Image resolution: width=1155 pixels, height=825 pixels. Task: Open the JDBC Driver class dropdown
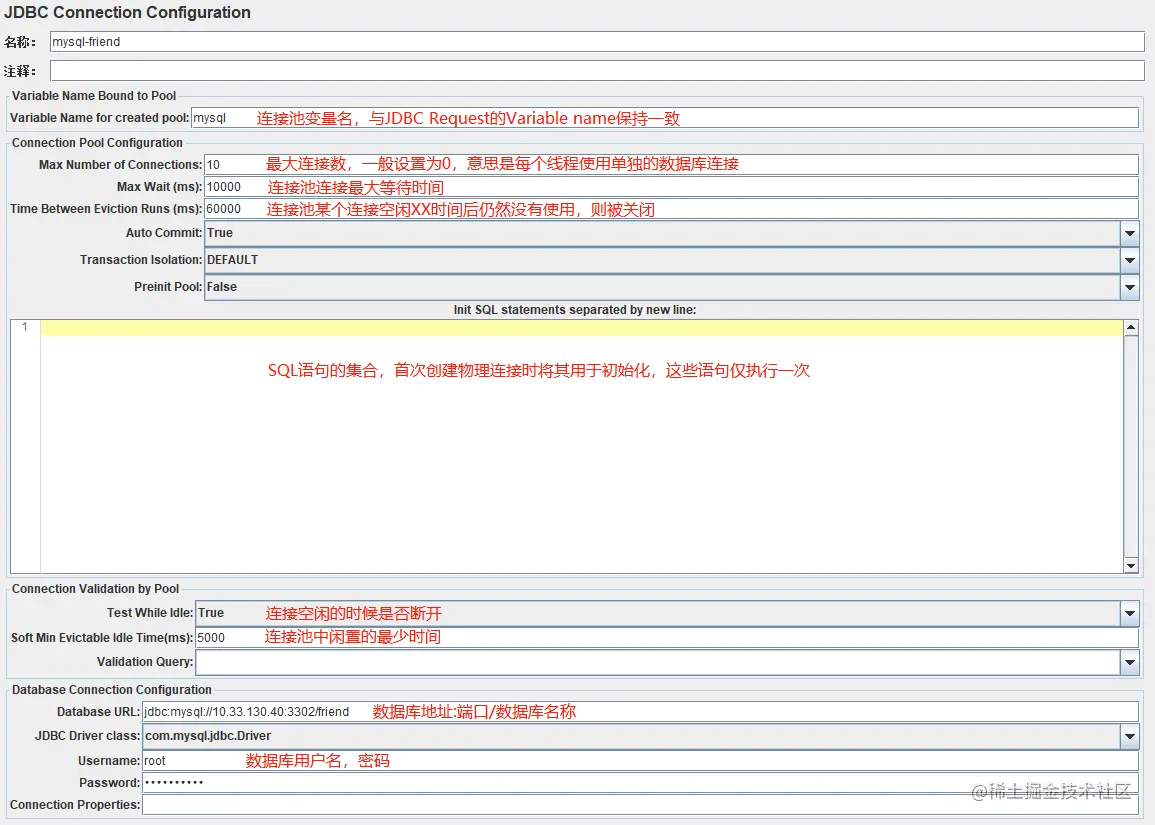(1130, 735)
